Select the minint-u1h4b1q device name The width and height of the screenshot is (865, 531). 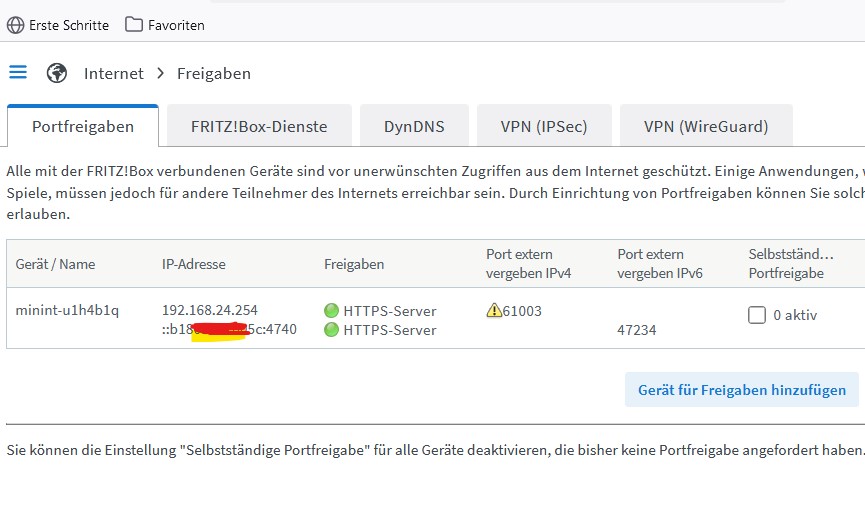67,311
